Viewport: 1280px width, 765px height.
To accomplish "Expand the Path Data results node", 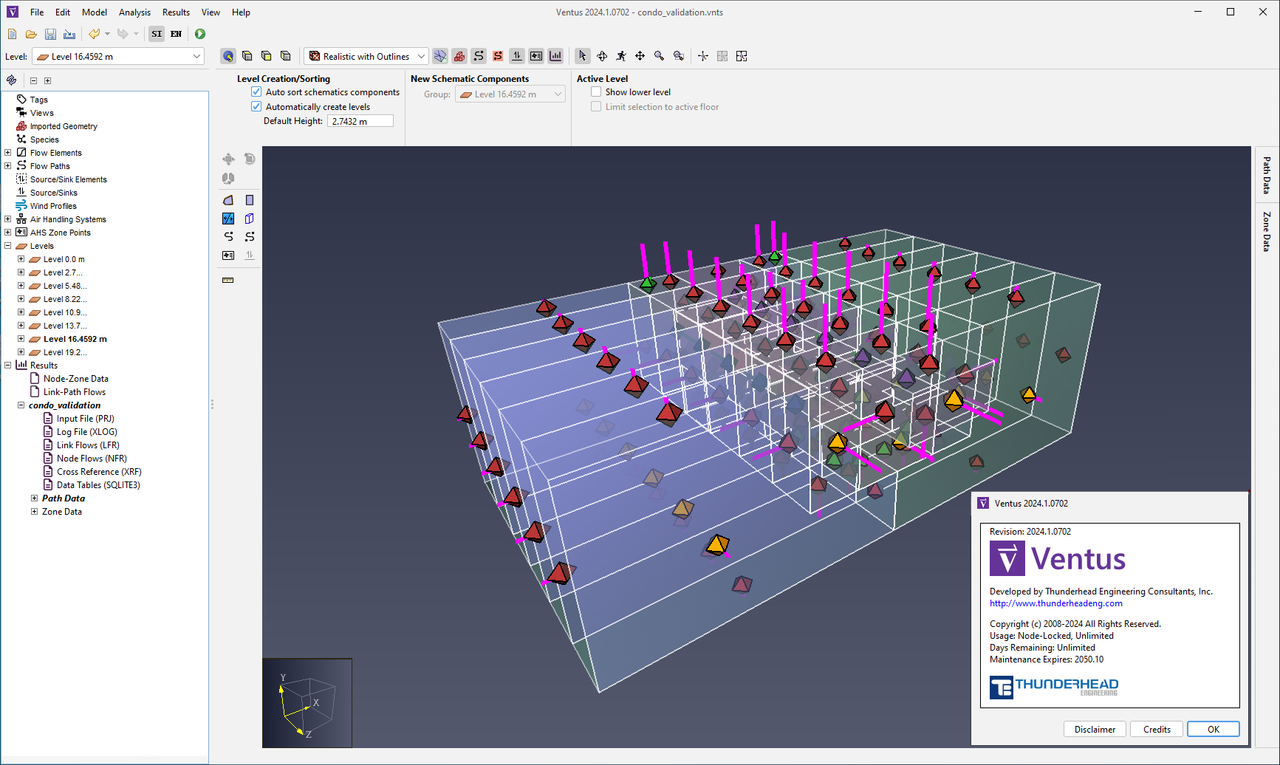I will [x=35, y=498].
